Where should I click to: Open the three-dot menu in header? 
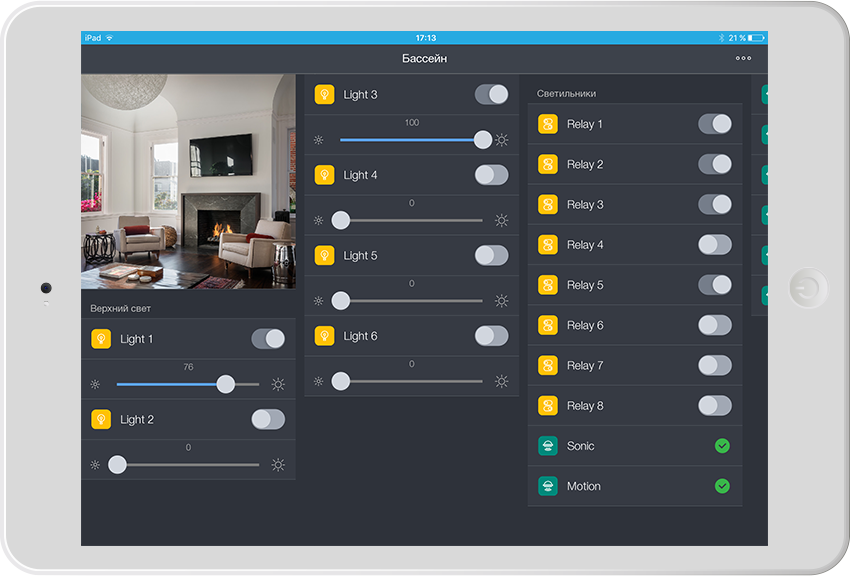pyautogui.click(x=743, y=59)
